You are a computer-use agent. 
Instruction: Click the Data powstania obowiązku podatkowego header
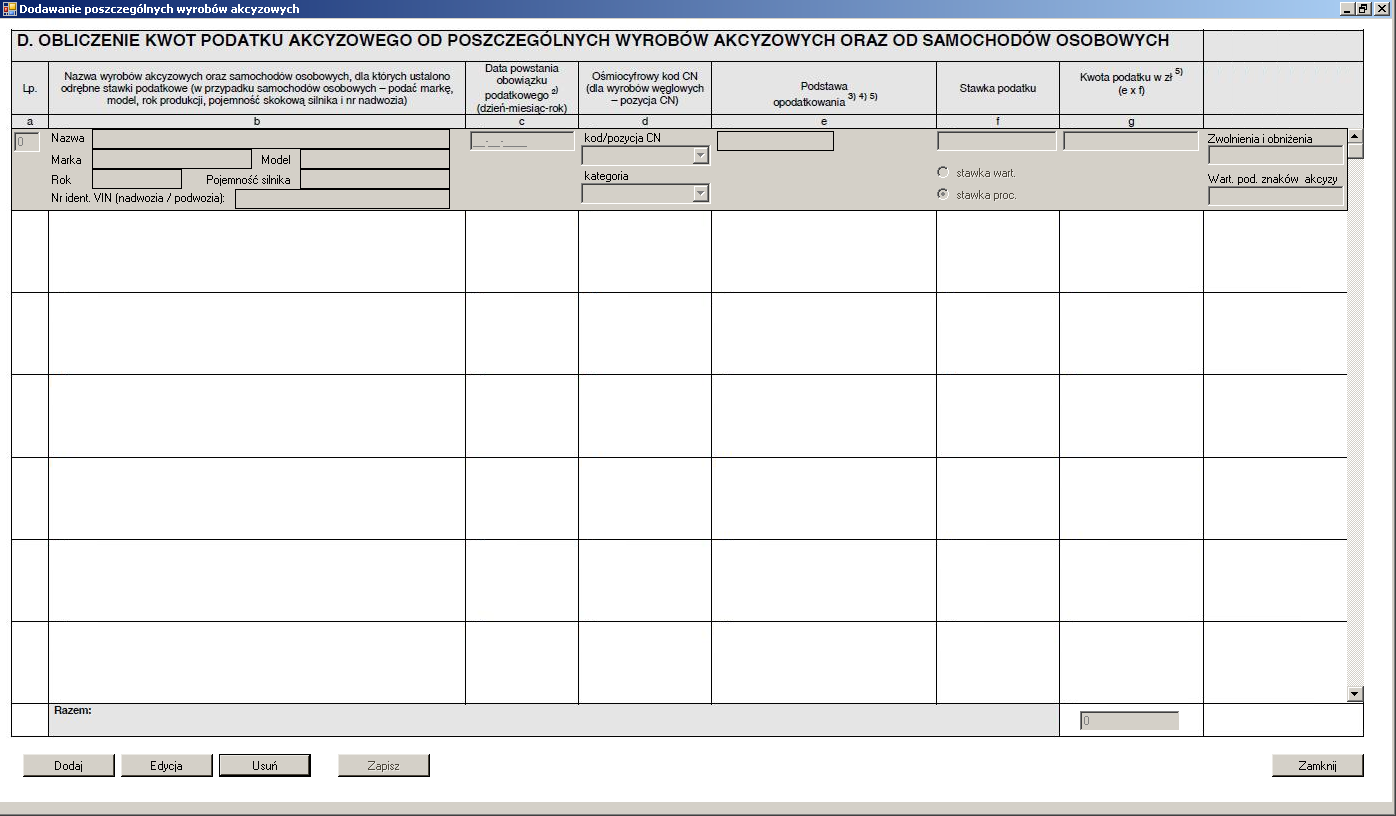(522, 88)
